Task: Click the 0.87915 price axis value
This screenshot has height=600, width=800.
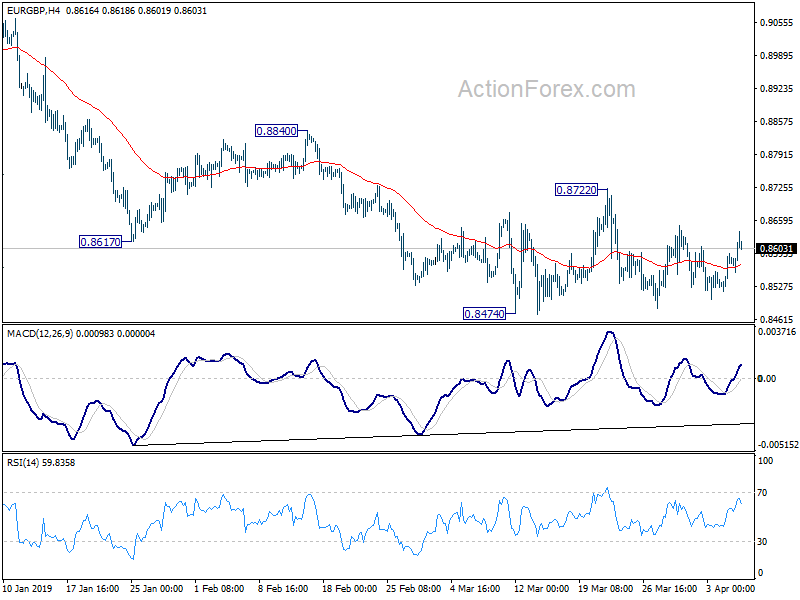Action: click(777, 155)
